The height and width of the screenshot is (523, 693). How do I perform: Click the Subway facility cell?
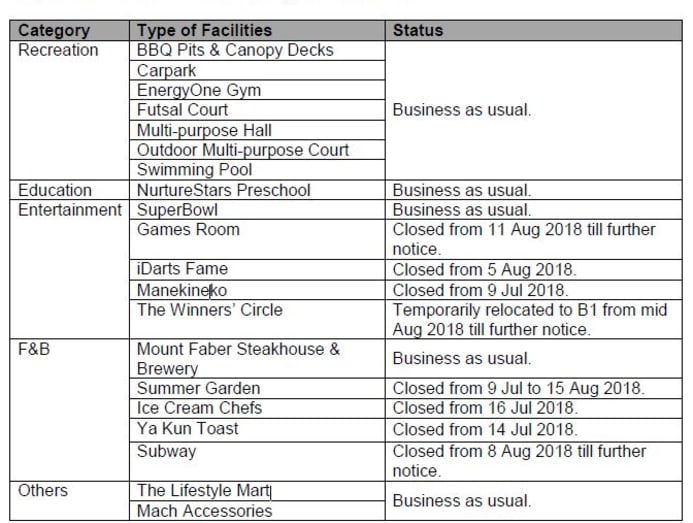click(166, 451)
